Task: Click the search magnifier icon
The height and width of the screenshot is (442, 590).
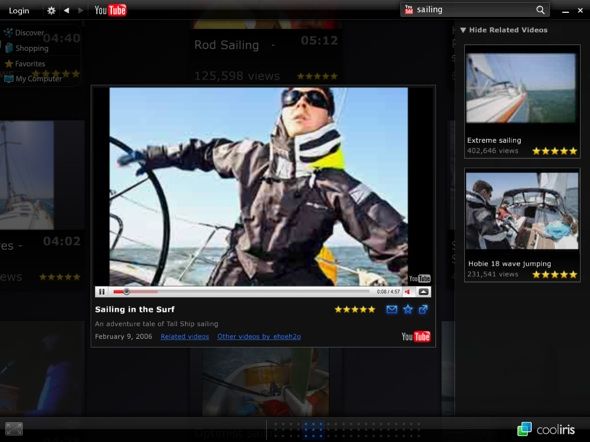Action: 540,10
